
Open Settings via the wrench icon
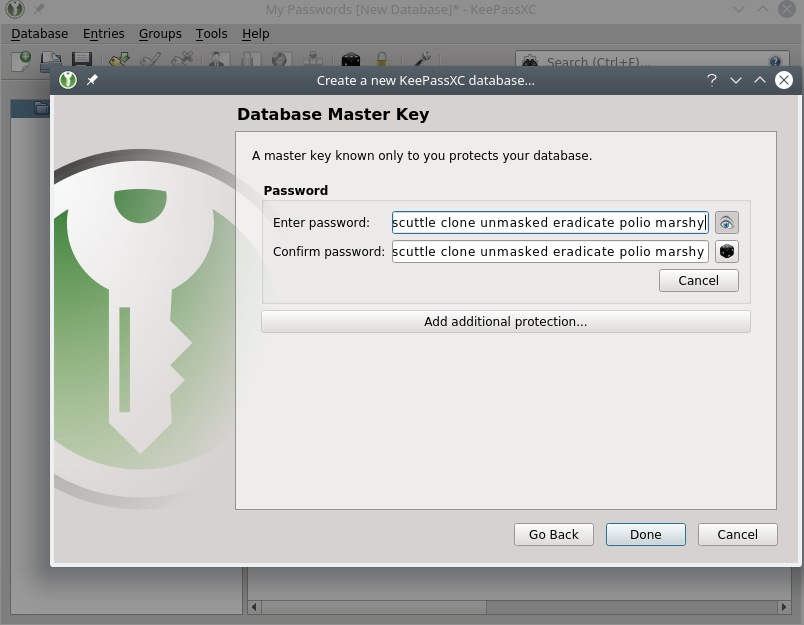422,61
